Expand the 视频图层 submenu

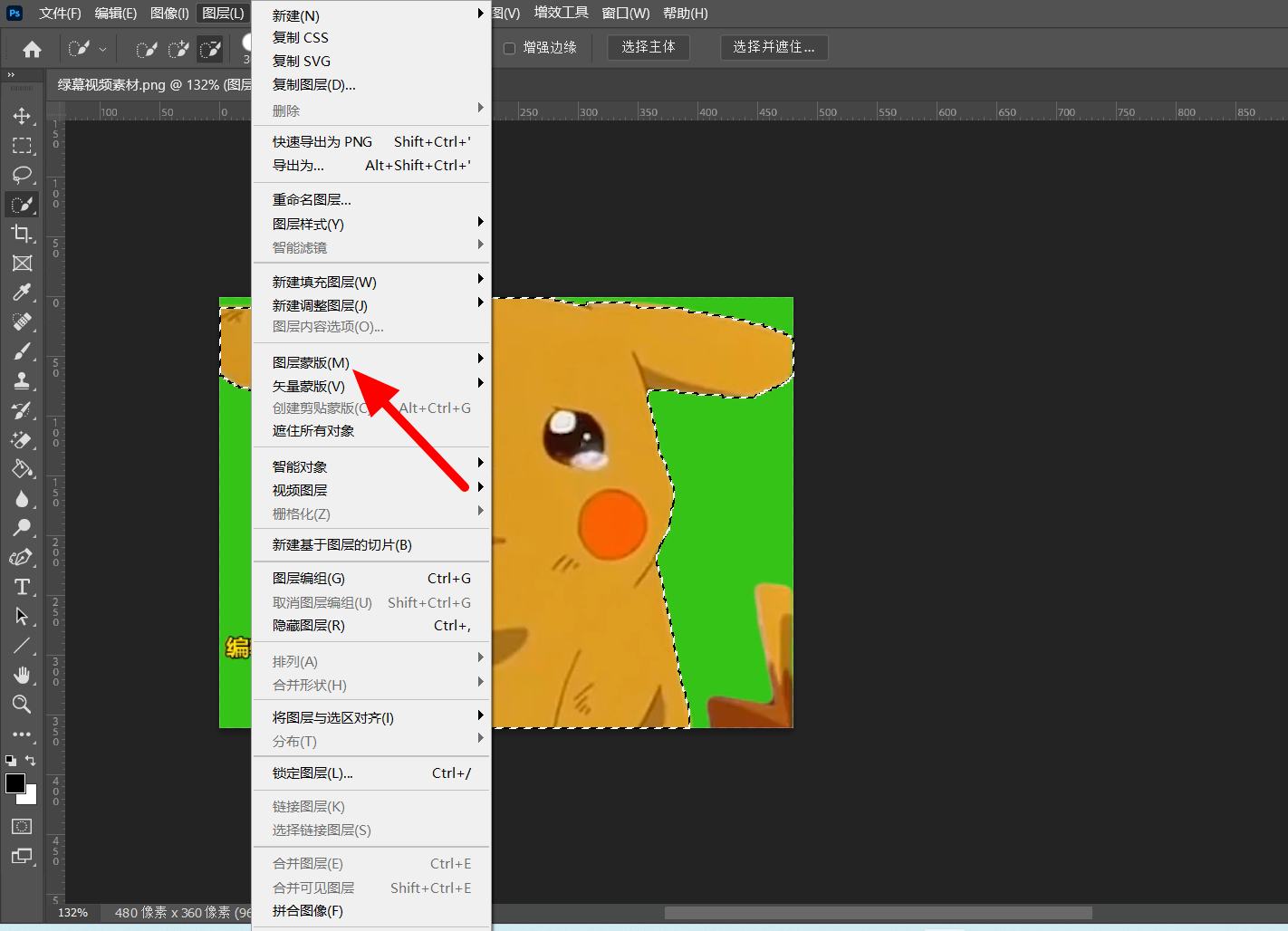point(371,490)
